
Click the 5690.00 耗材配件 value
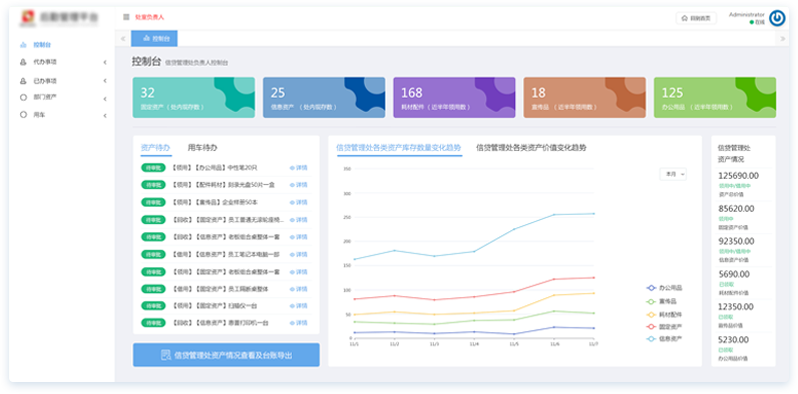(734, 274)
